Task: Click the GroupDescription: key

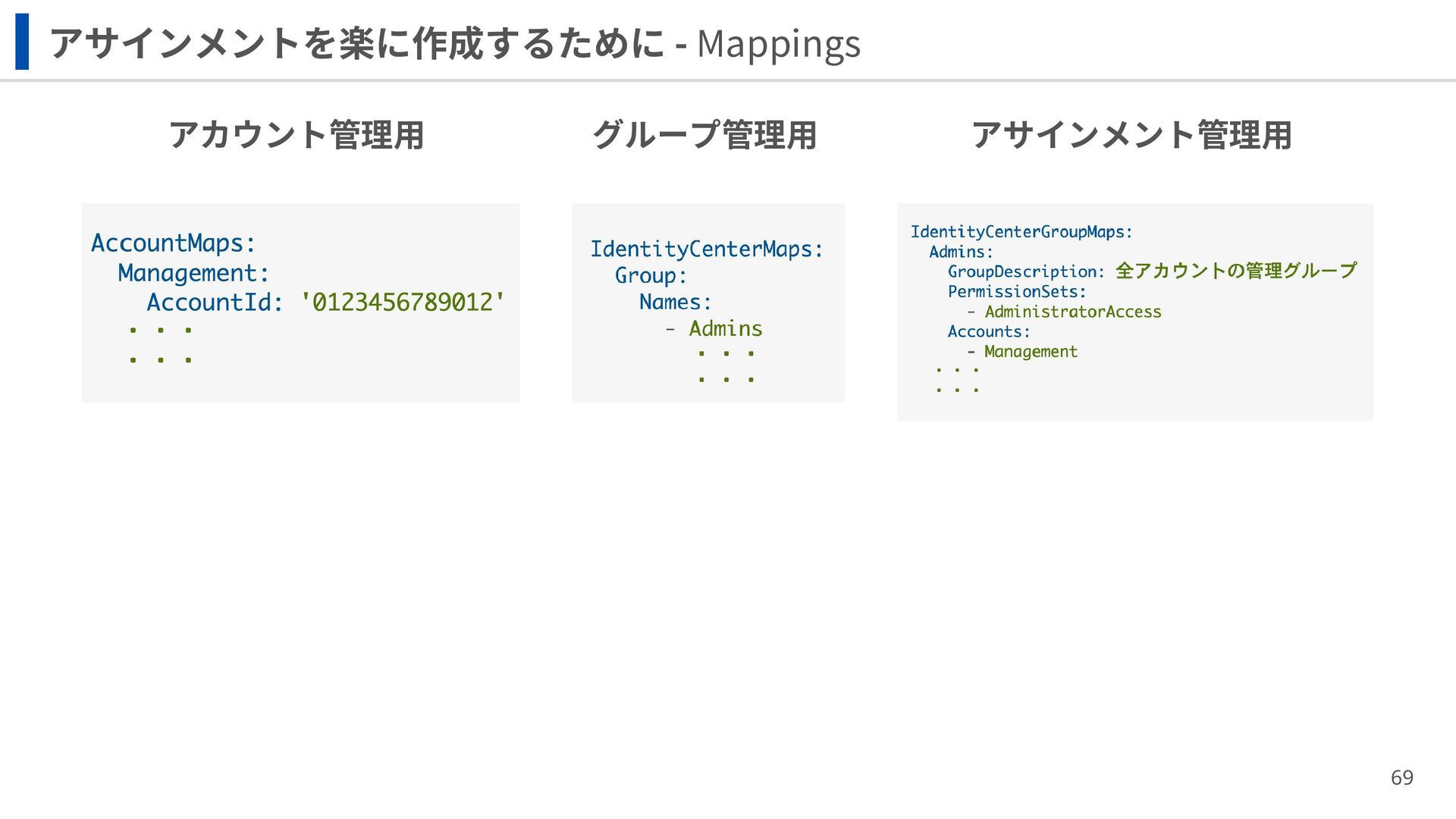Action: click(x=1025, y=271)
